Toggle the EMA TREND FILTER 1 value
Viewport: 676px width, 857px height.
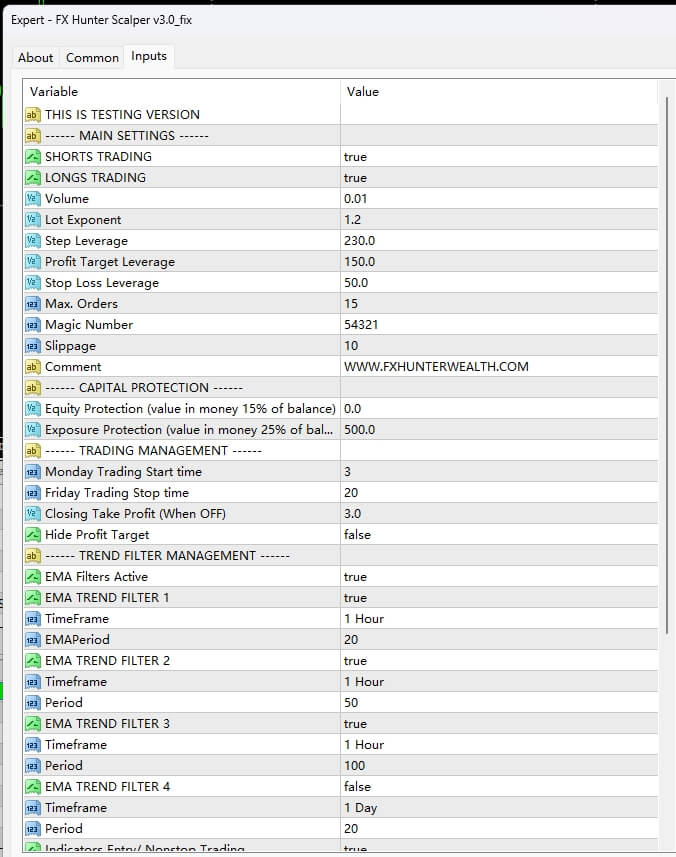tap(498, 598)
